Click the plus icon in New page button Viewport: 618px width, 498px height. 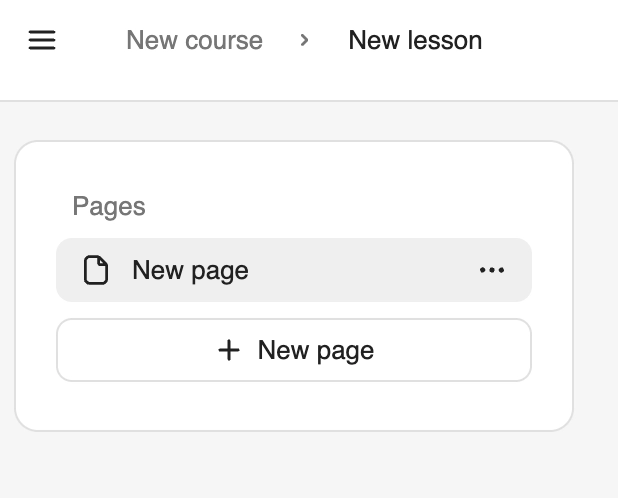229,350
